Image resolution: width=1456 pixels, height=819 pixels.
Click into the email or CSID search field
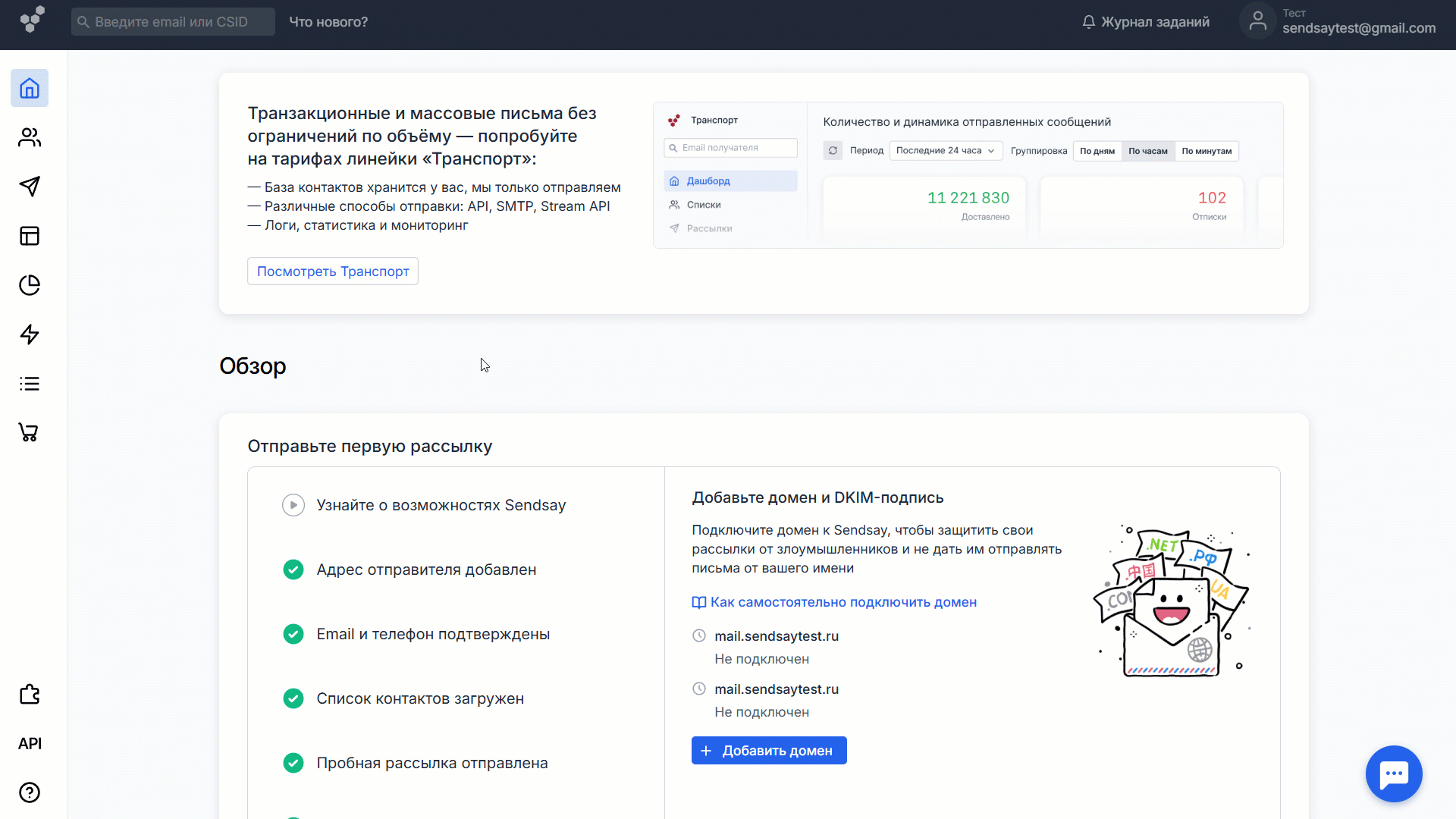[x=174, y=22]
